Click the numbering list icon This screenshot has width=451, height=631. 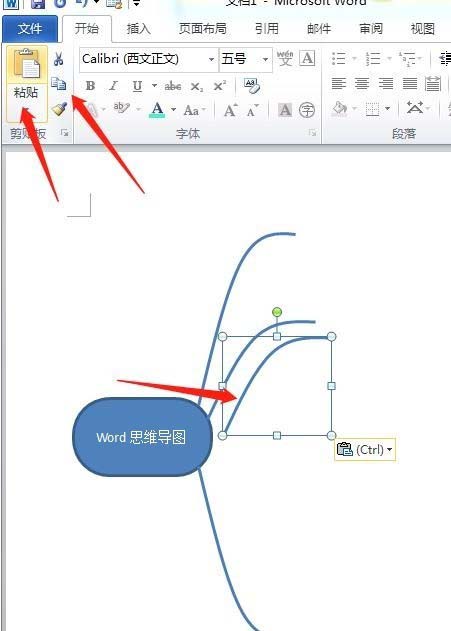373,59
